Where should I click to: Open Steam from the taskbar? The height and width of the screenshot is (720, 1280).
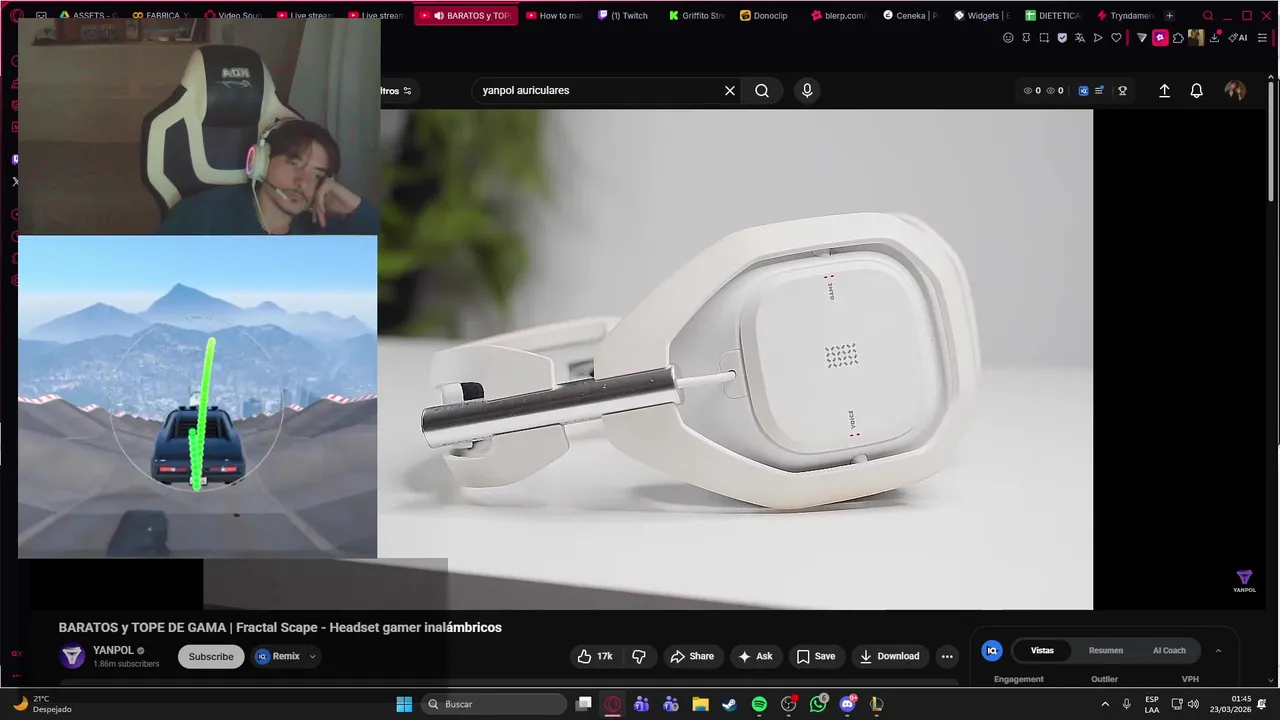click(x=729, y=704)
